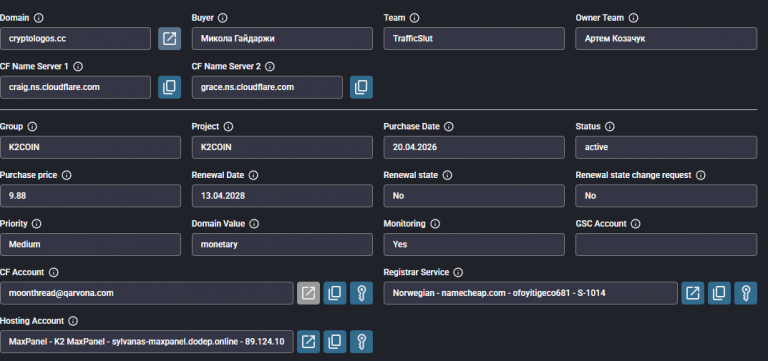Copy the Hosting Account value
This screenshot has height=361, width=768.
[335, 341]
